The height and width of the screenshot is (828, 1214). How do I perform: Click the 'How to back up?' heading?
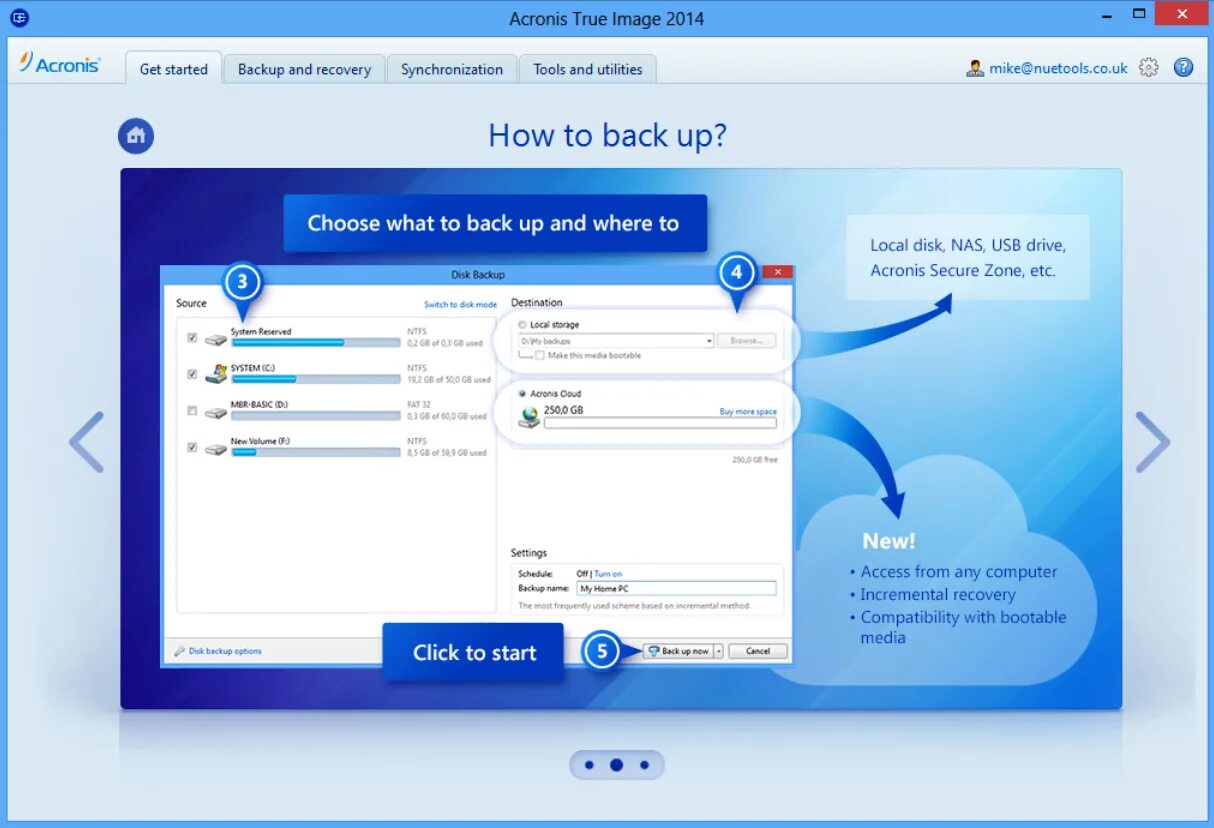click(x=607, y=135)
